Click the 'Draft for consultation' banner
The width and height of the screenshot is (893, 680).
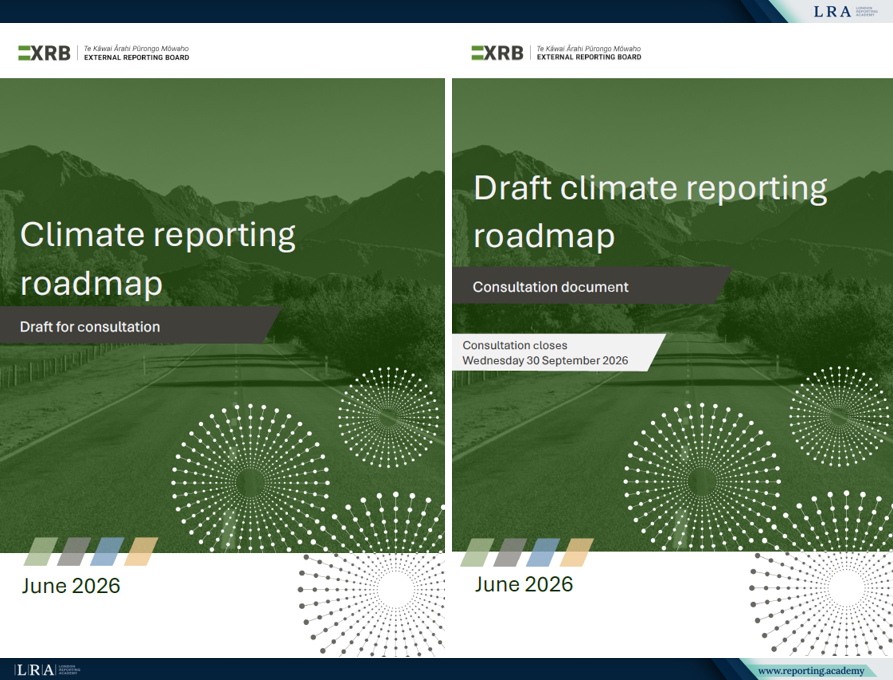click(x=141, y=325)
